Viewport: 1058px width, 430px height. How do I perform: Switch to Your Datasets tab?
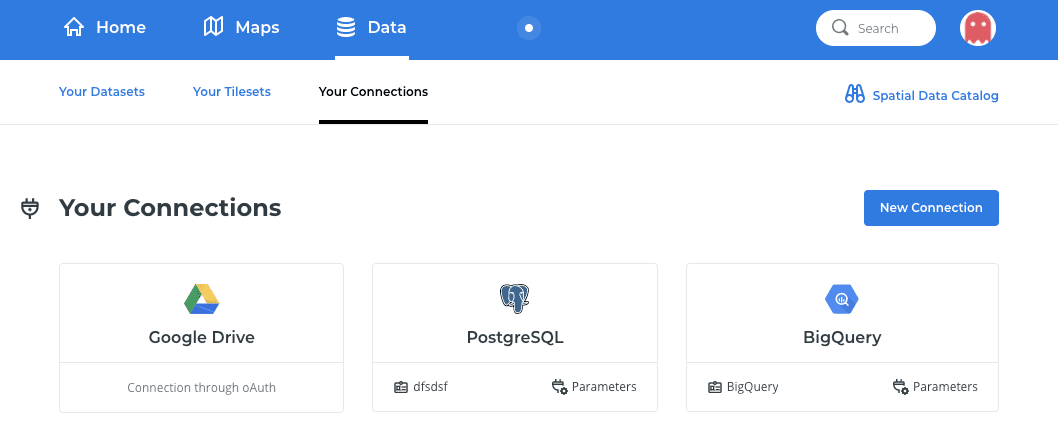pyautogui.click(x=102, y=92)
